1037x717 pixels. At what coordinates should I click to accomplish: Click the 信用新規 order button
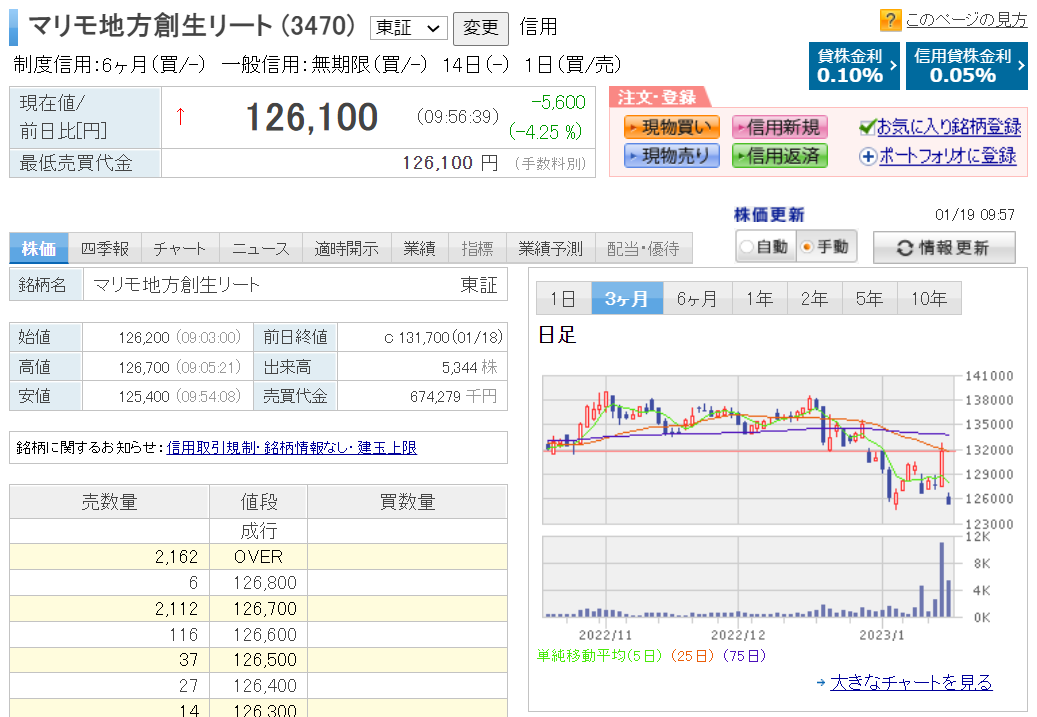(780, 127)
